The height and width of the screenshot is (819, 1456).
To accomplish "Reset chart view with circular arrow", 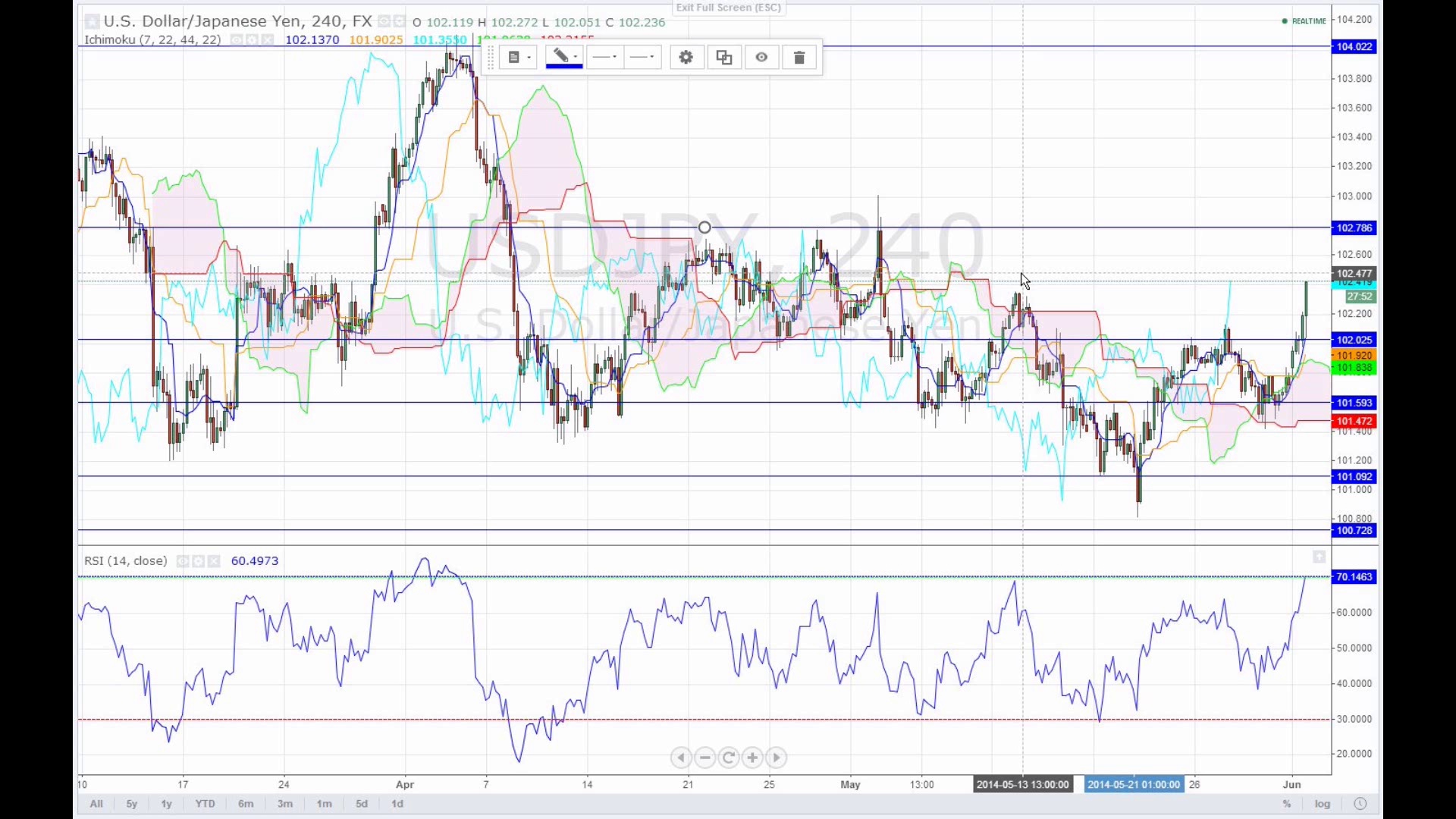I will point(729,758).
